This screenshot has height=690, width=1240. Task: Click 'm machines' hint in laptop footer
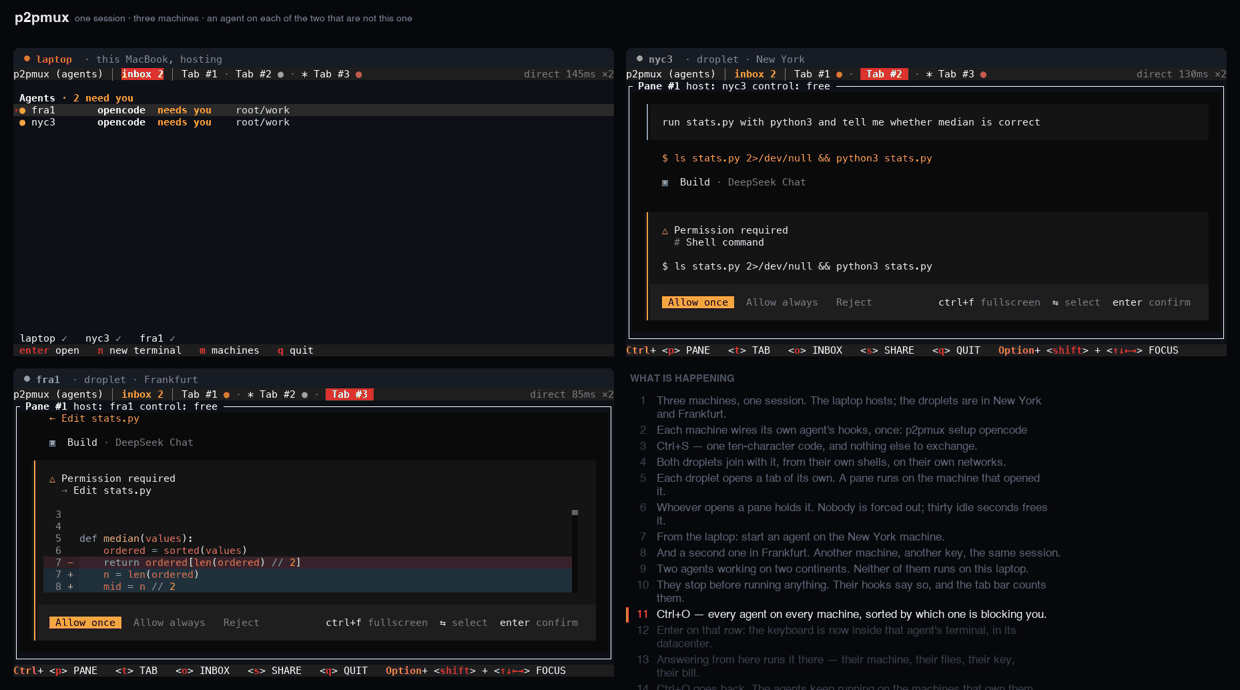click(x=229, y=350)
